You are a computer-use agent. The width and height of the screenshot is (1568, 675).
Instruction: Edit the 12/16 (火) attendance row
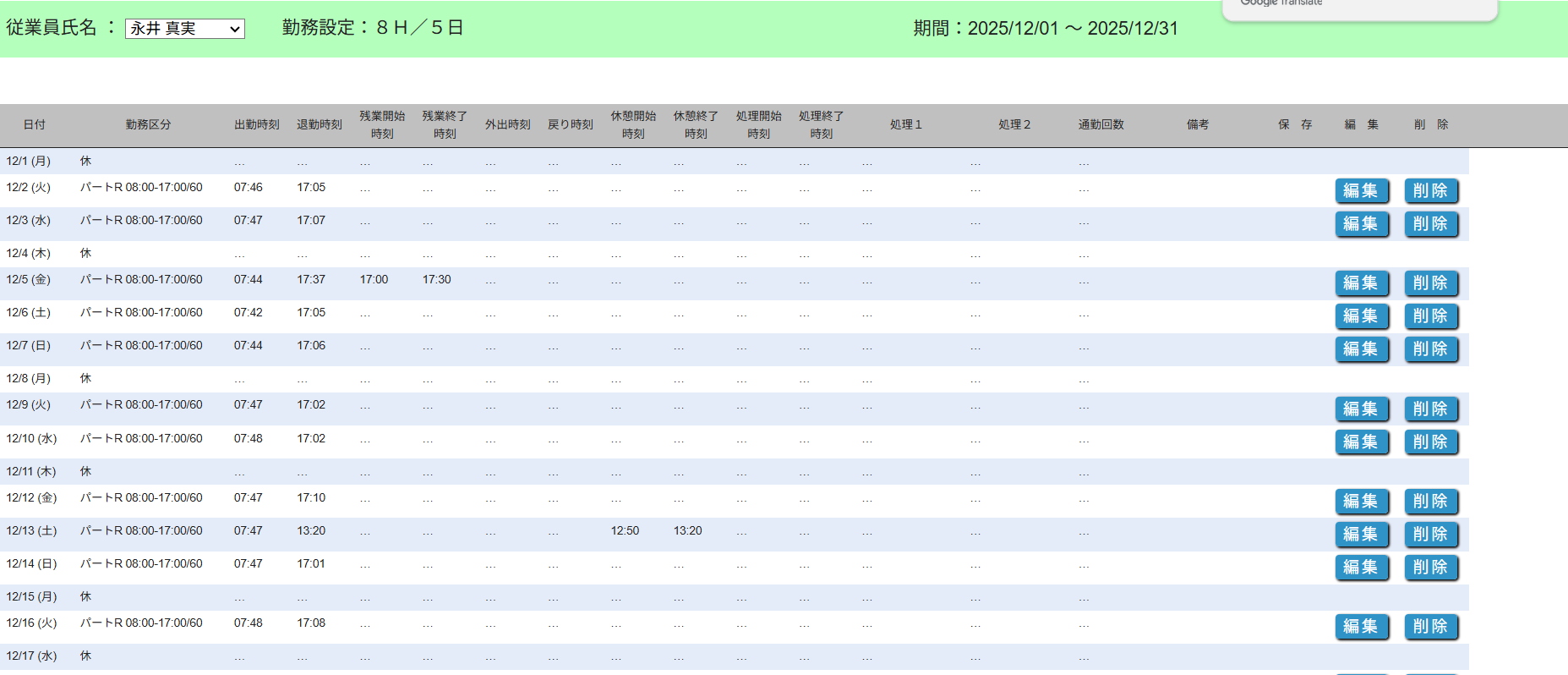point(1361,627)
